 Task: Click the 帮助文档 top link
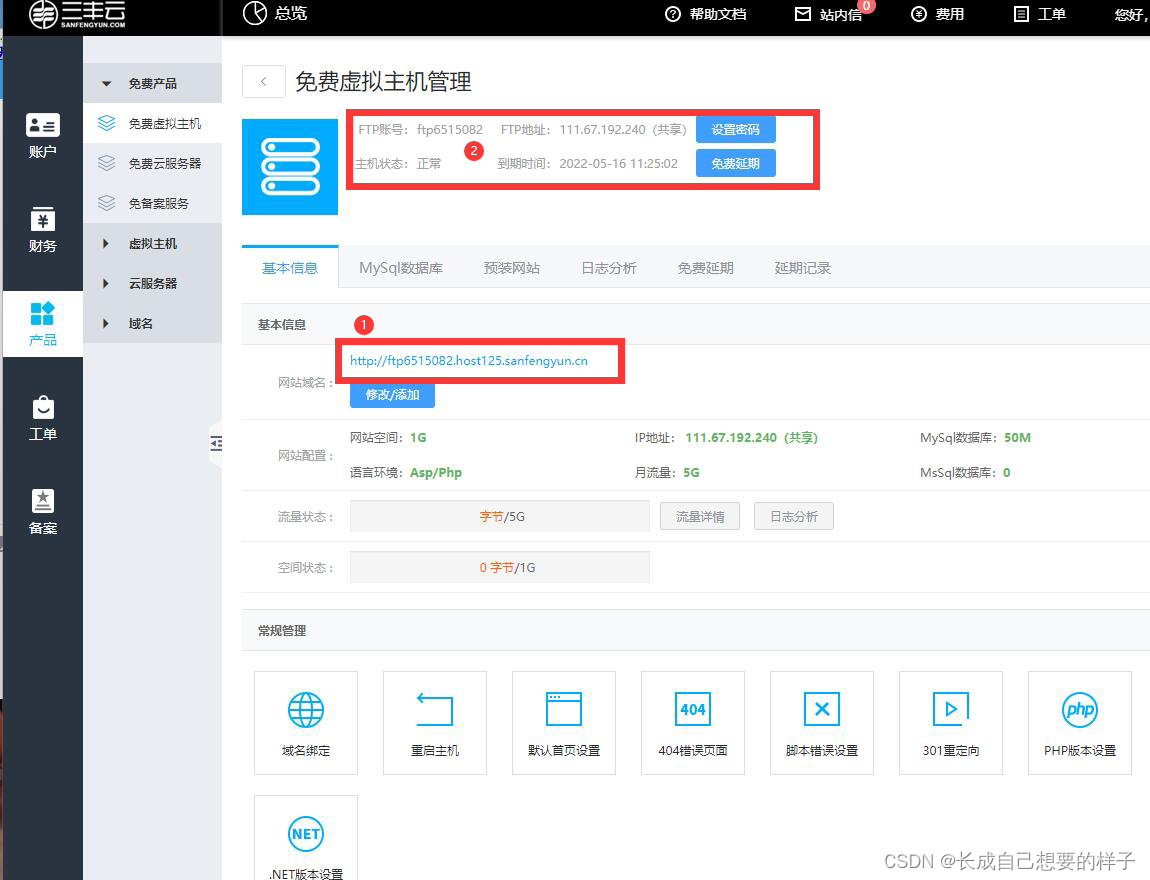(x=717, y=14)
